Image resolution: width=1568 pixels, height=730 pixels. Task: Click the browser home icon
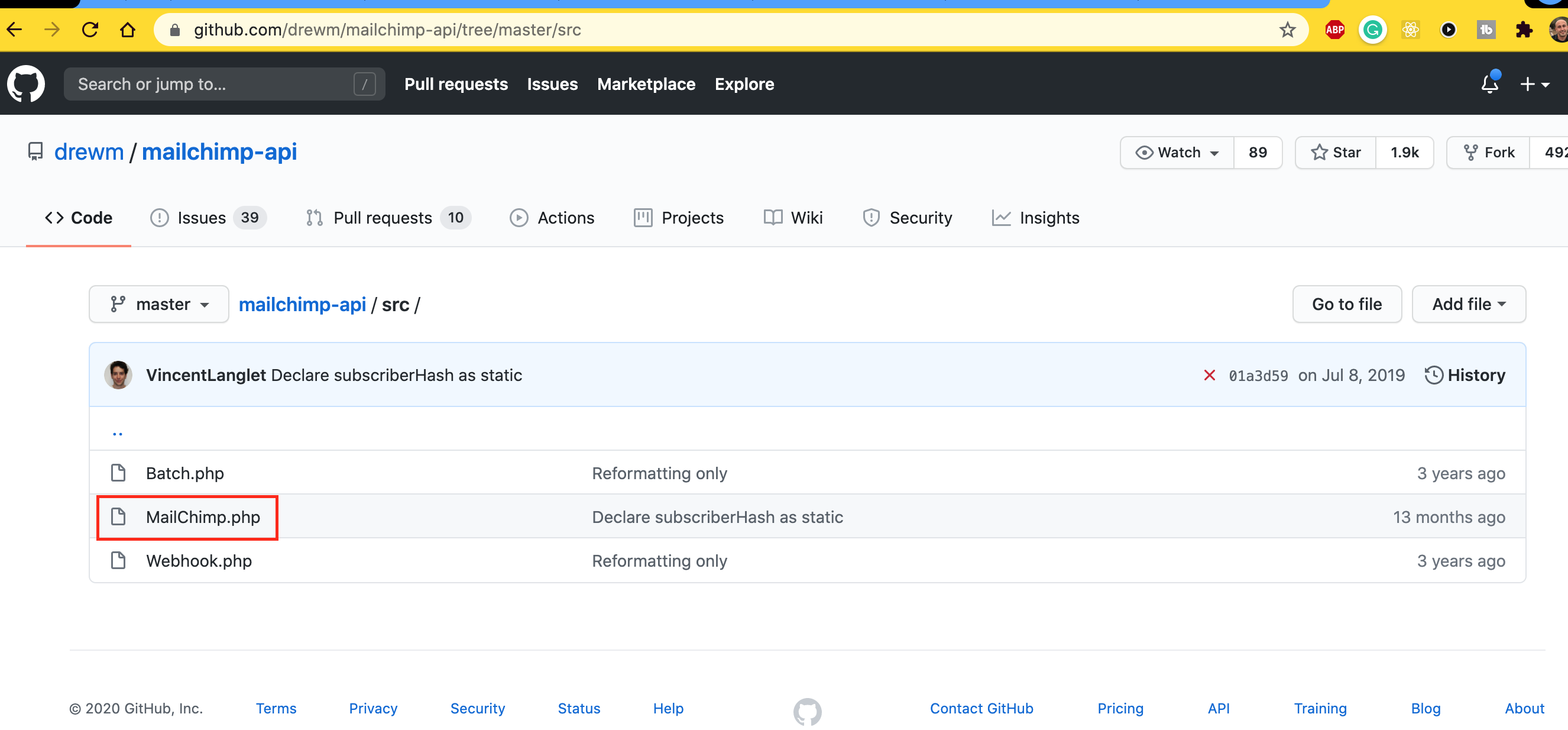[x=128, y=30]
